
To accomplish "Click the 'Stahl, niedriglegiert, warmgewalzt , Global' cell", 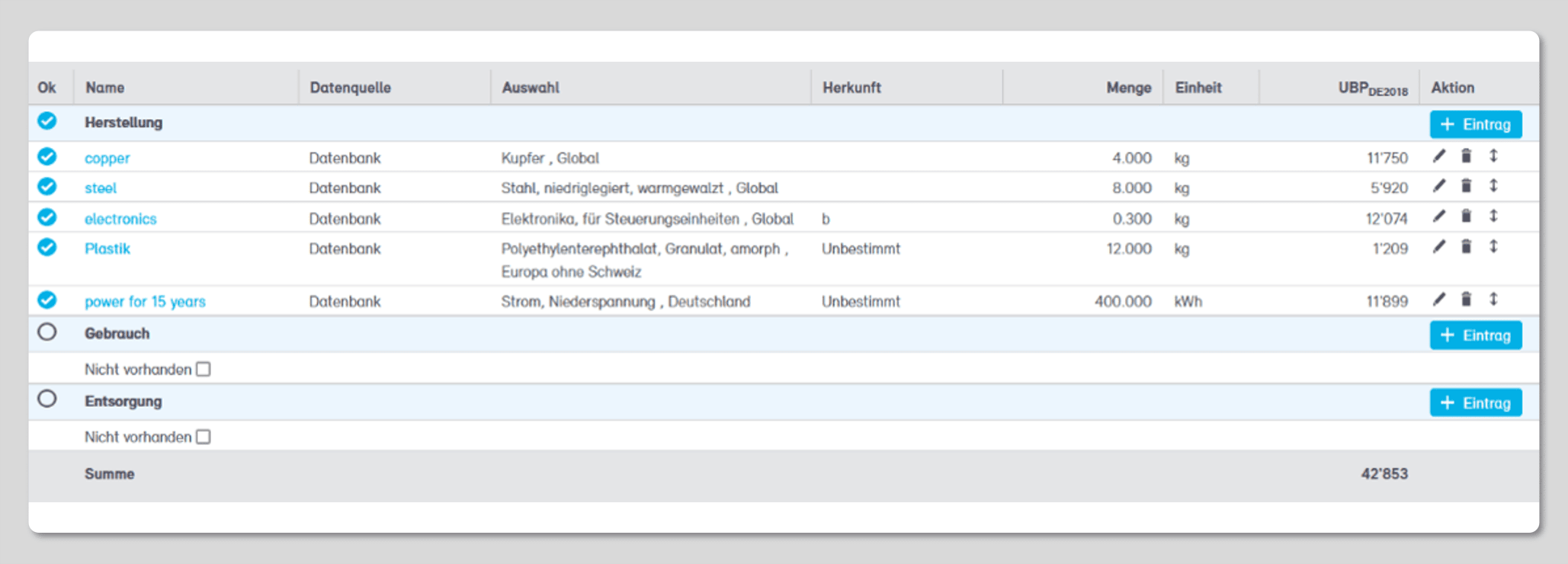I will coord(640,188).
